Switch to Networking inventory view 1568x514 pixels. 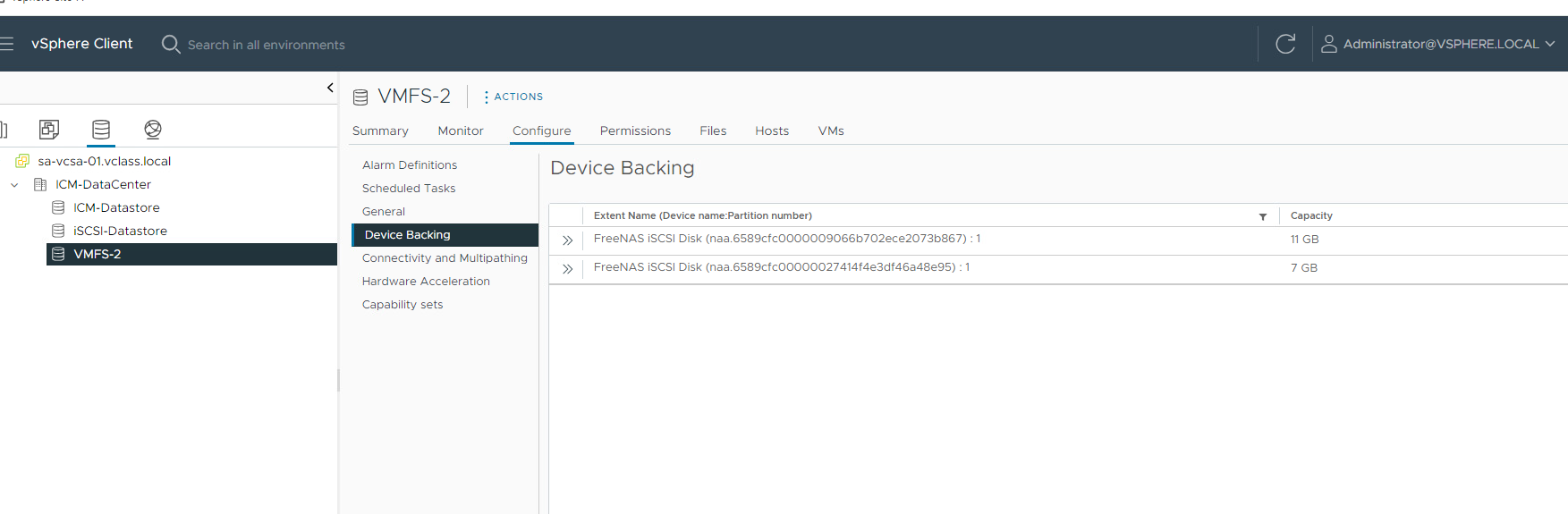click(x=153, y=130)
